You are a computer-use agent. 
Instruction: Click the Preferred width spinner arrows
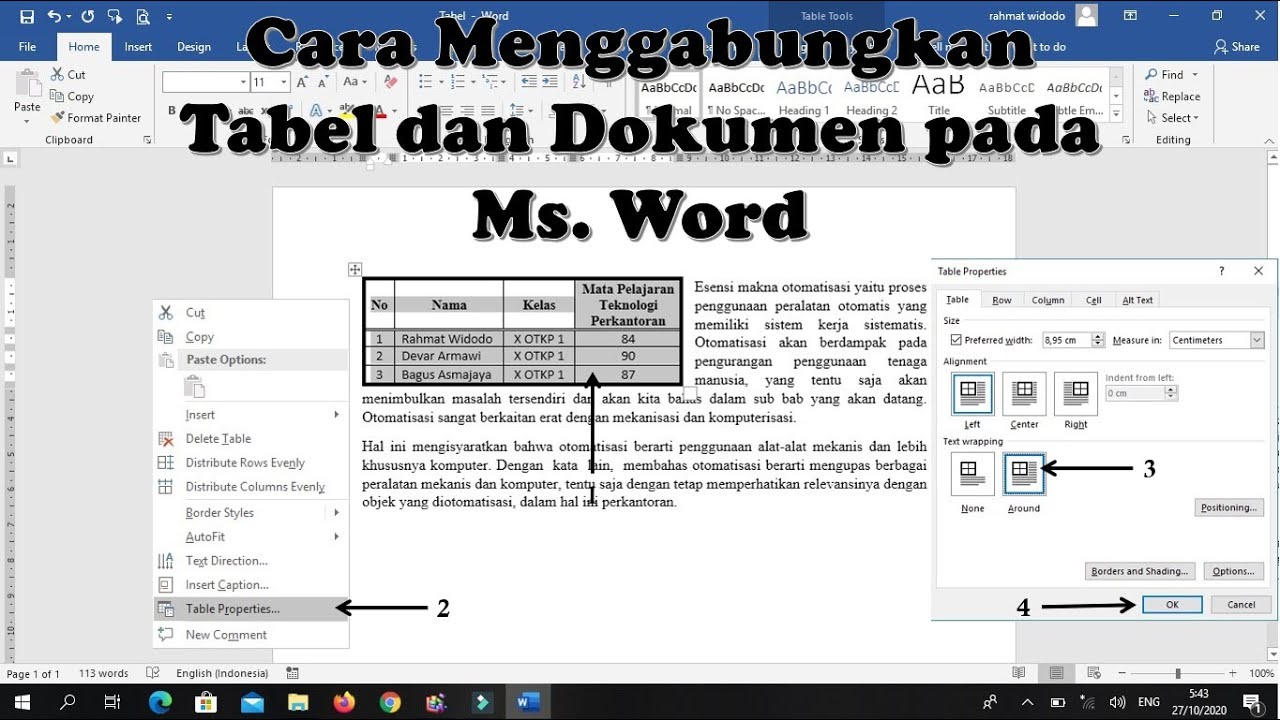(1098, 340)
